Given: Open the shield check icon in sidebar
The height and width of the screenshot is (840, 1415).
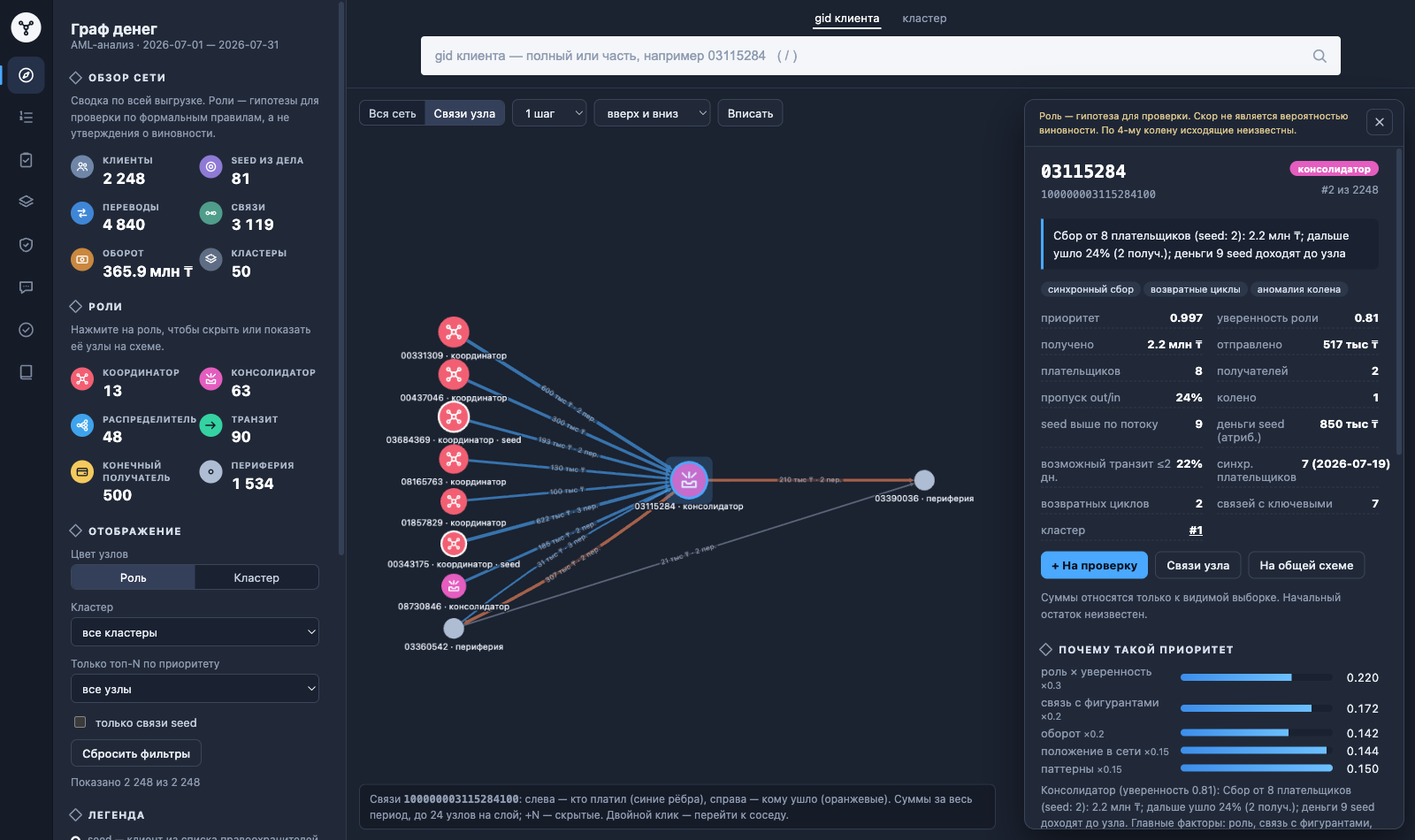Looking at the screenshot, I should 27,245.
